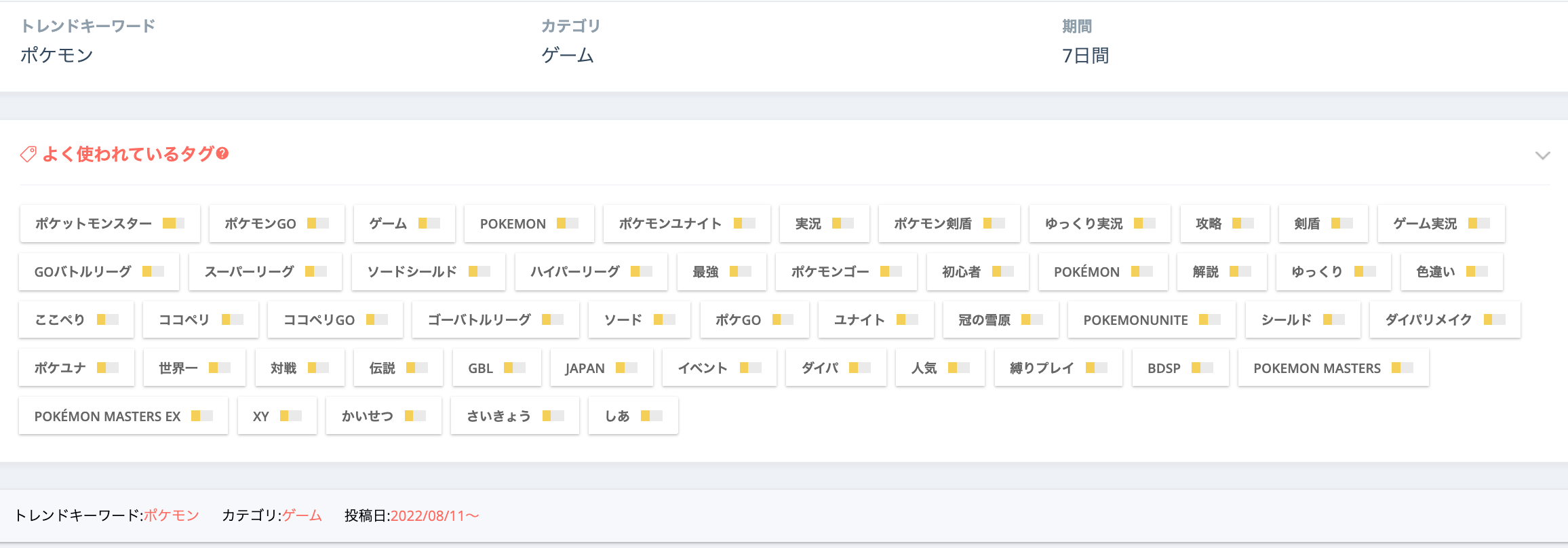Select the 冠の雪原 tag
1568x548 pixels.
(1000, 320)
